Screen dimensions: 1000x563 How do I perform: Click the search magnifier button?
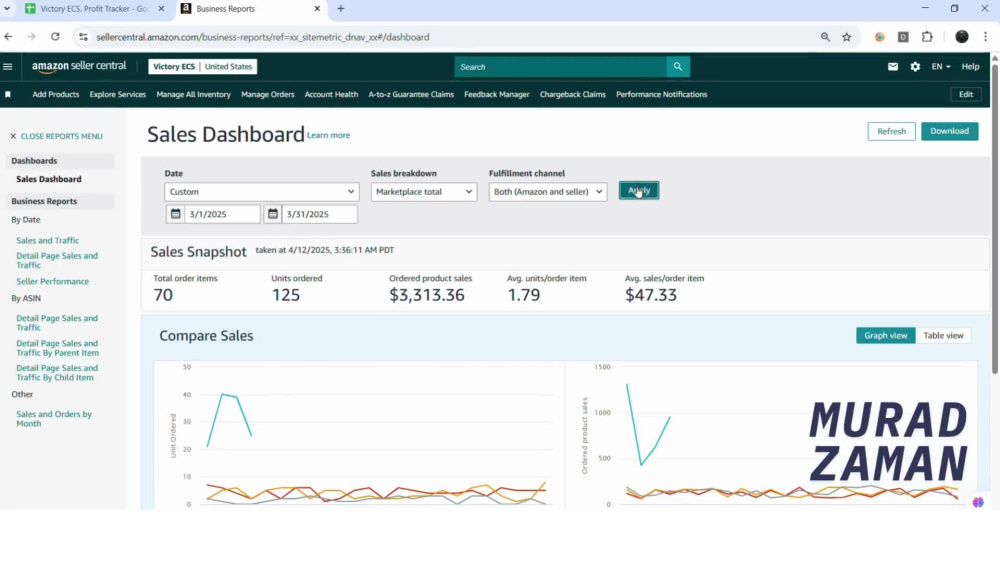pyautogui.click(x=677, y=66)
